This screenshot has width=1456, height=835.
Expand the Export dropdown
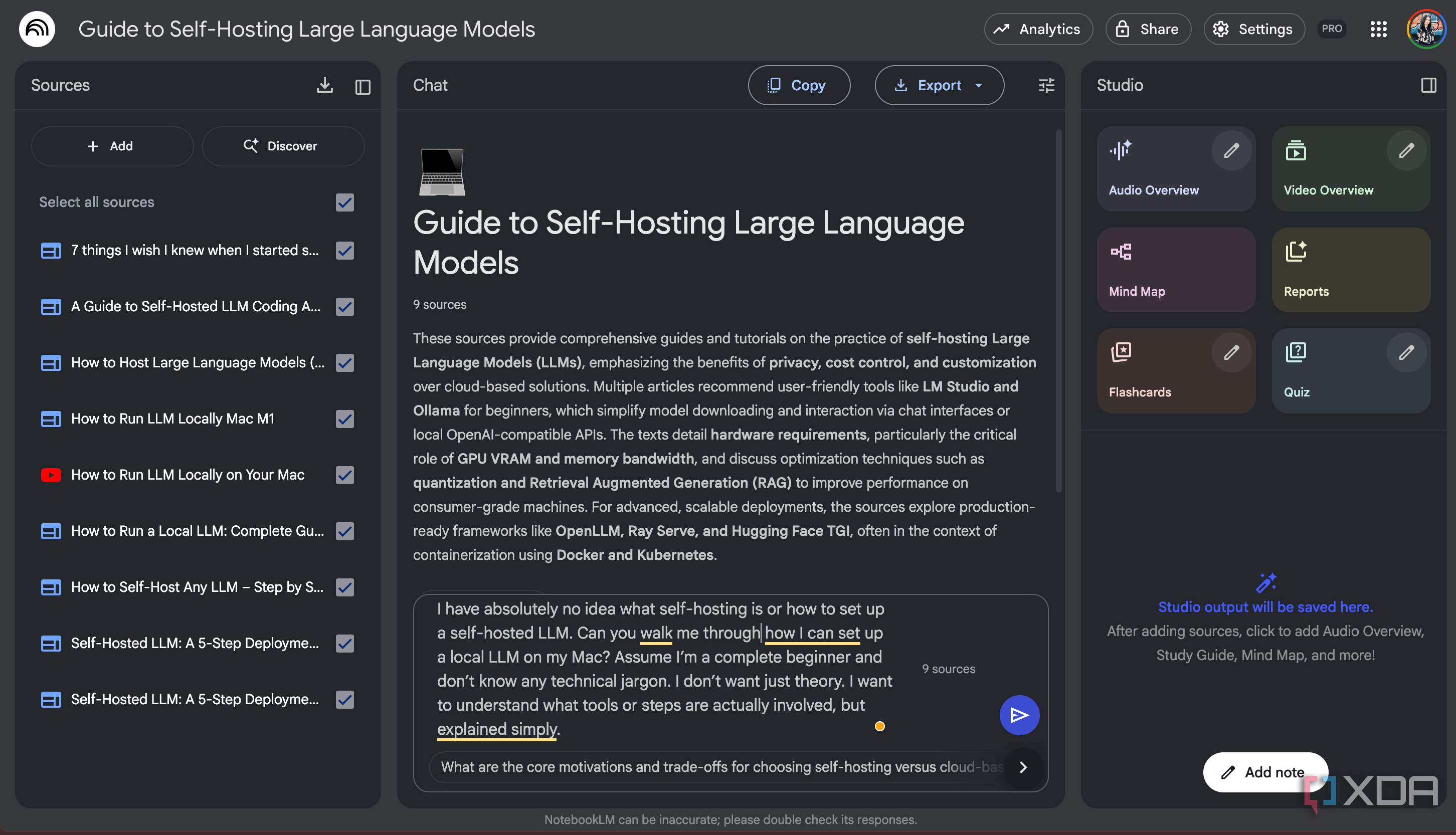[979, 85]
